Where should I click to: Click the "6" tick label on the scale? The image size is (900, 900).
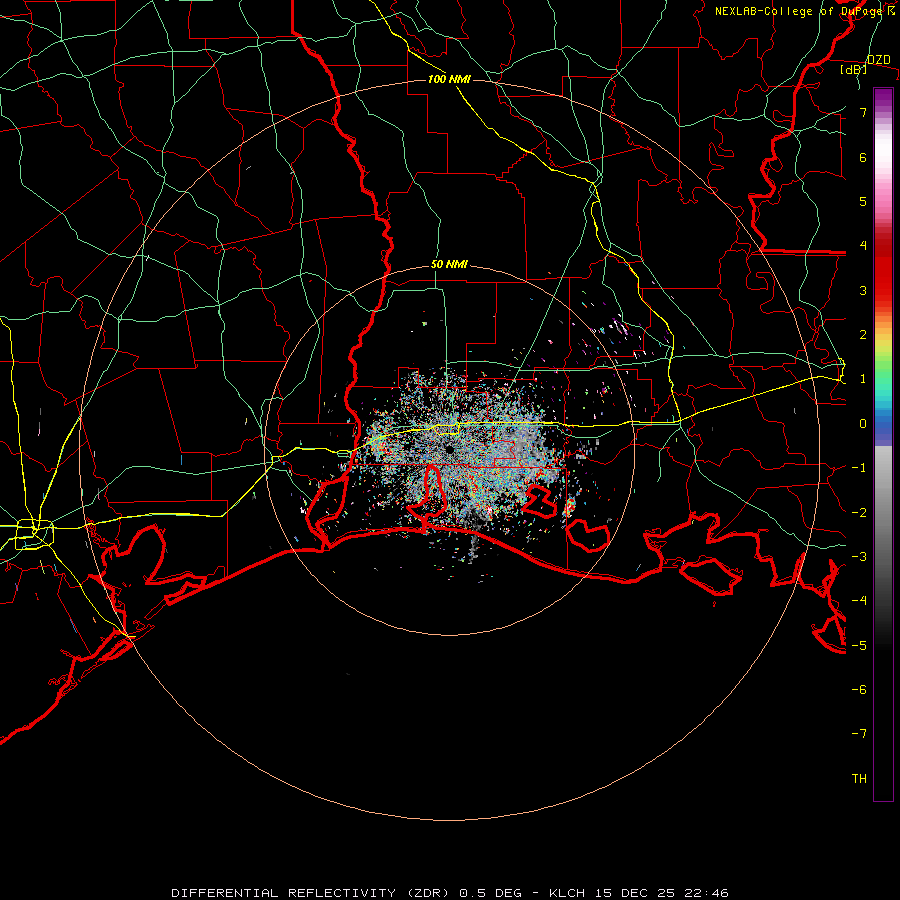pos(863,157)
